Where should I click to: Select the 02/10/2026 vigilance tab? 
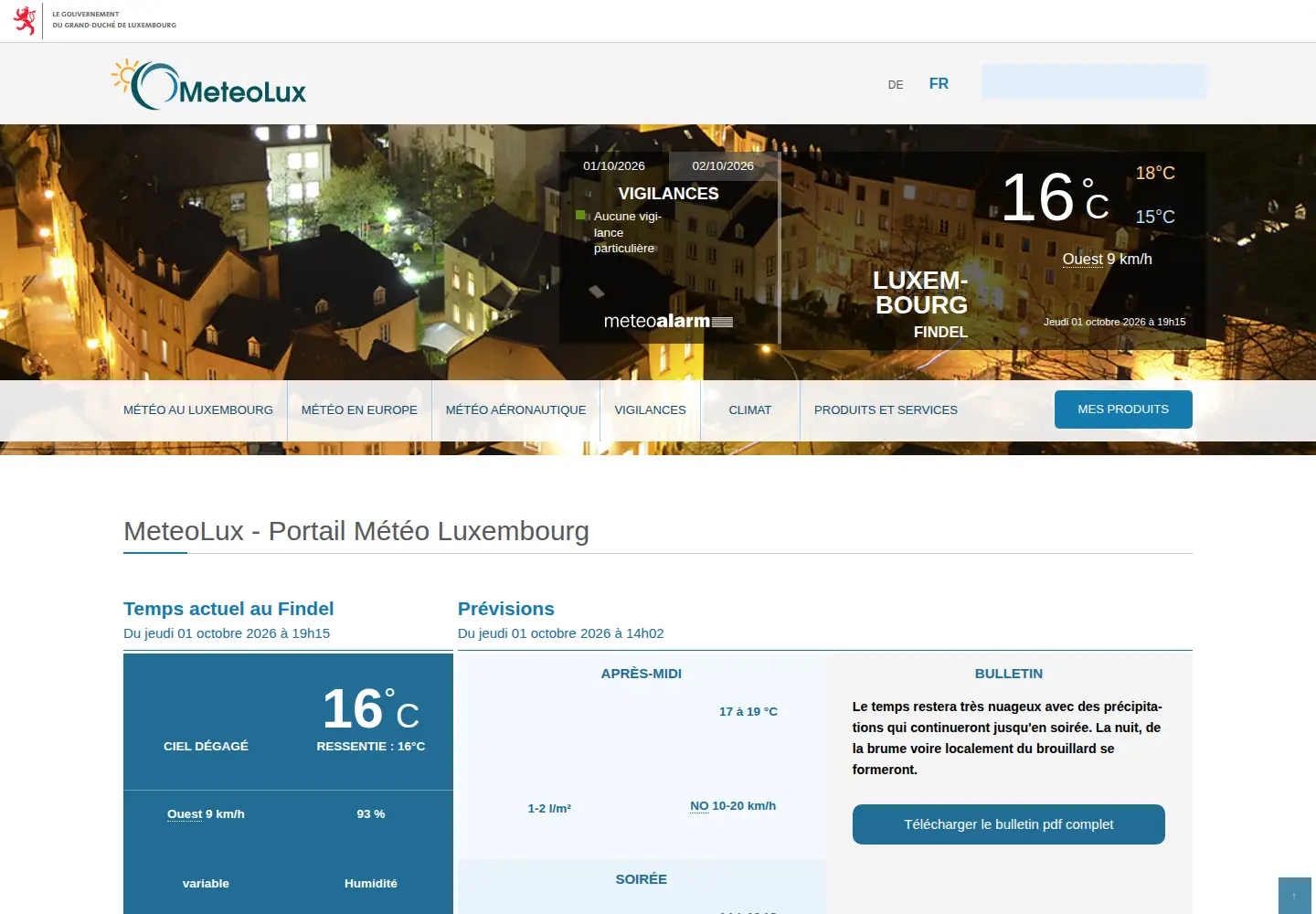(x=723, y=165)
